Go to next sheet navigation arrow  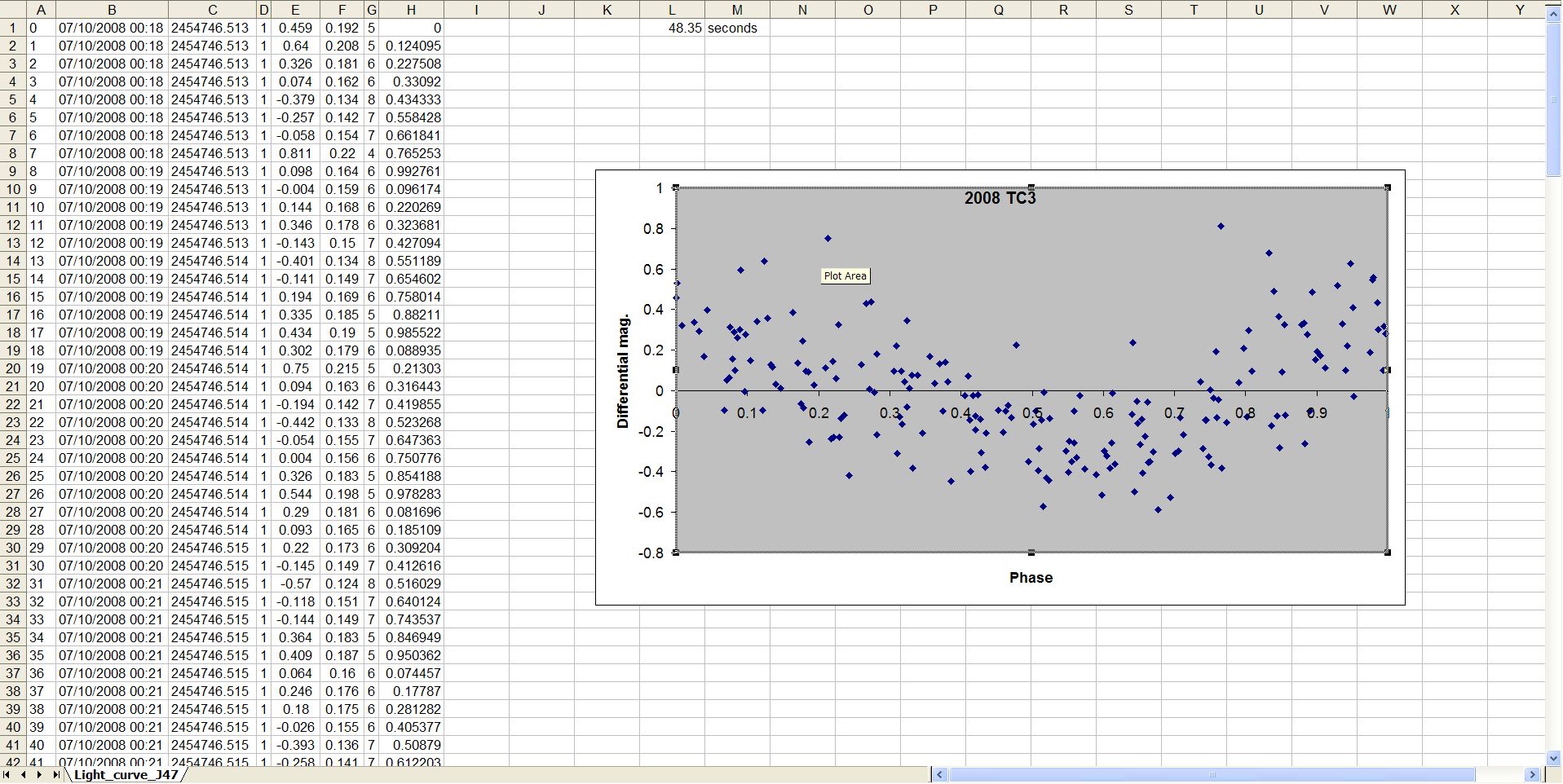click(39, 774)
